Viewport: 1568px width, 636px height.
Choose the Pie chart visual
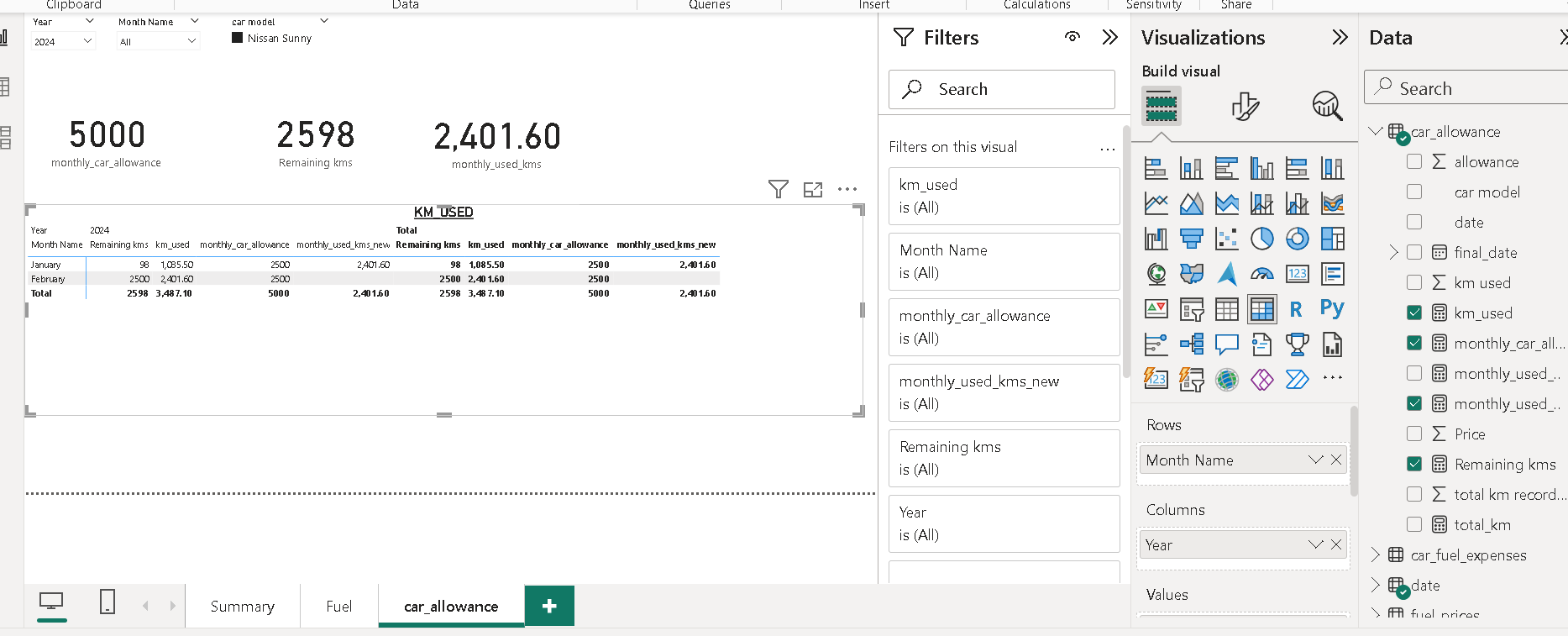1261,239
